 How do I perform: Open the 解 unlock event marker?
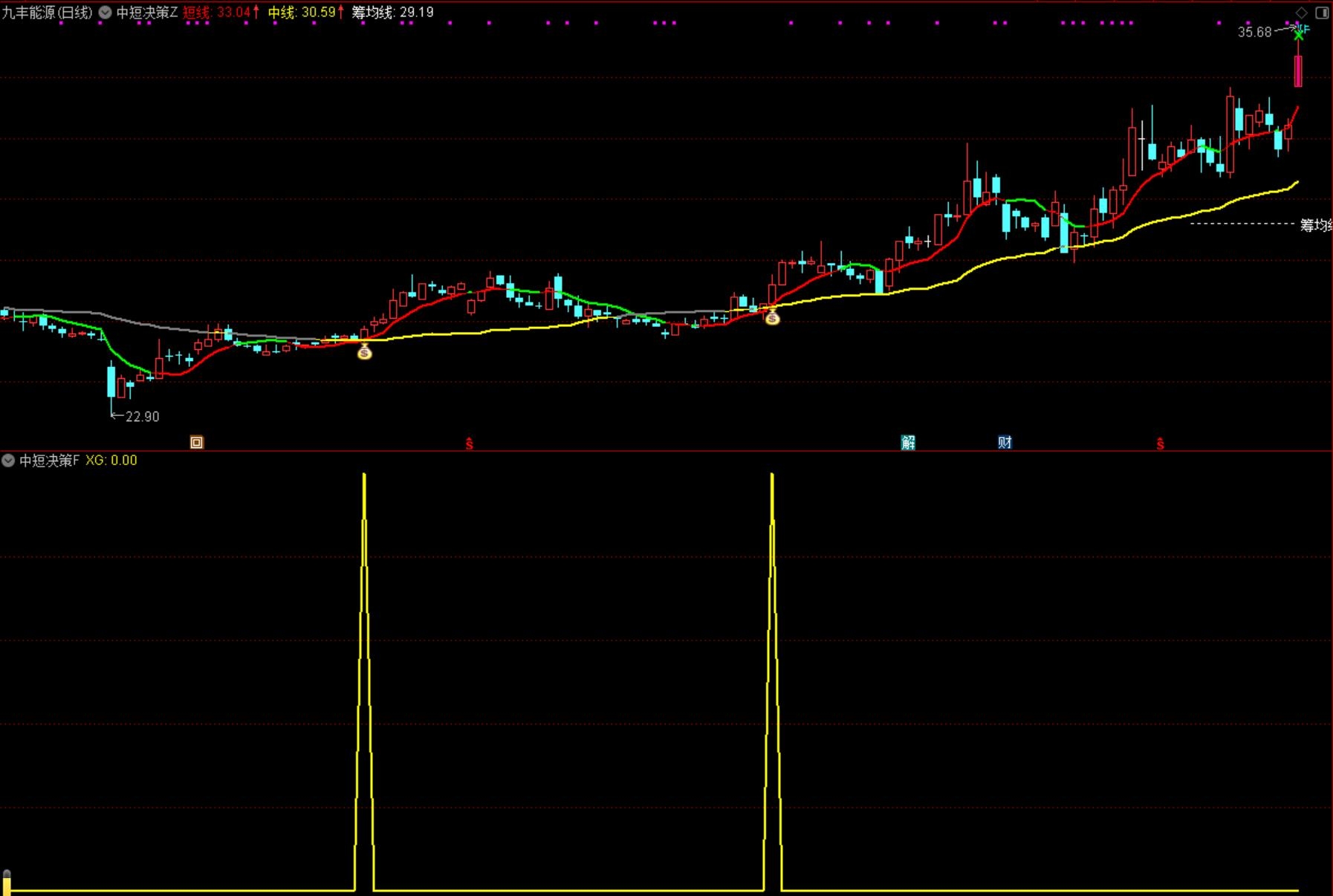(x=908, y=443)
